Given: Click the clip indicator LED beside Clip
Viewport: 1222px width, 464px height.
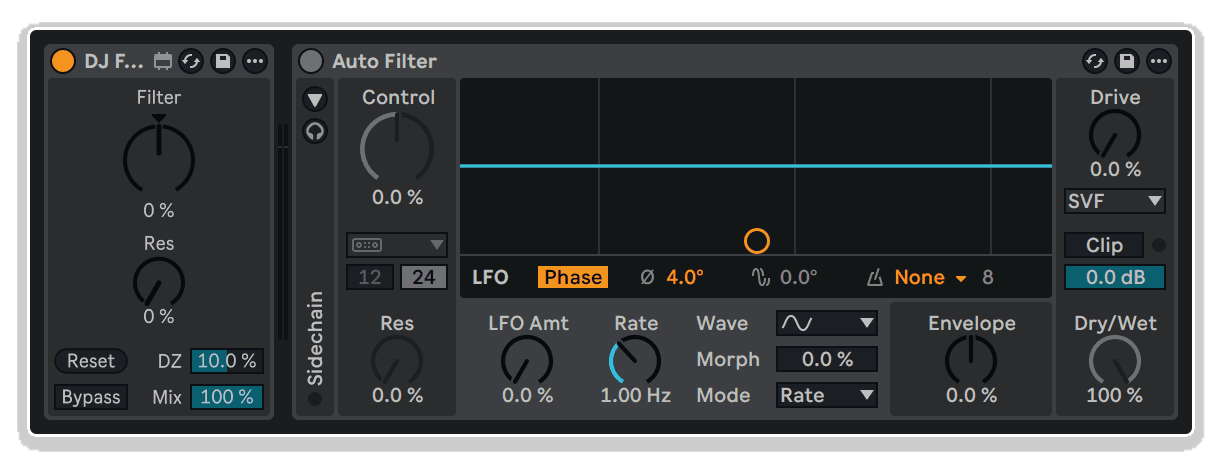Looking at the screenshot, I should (1158, 245).
